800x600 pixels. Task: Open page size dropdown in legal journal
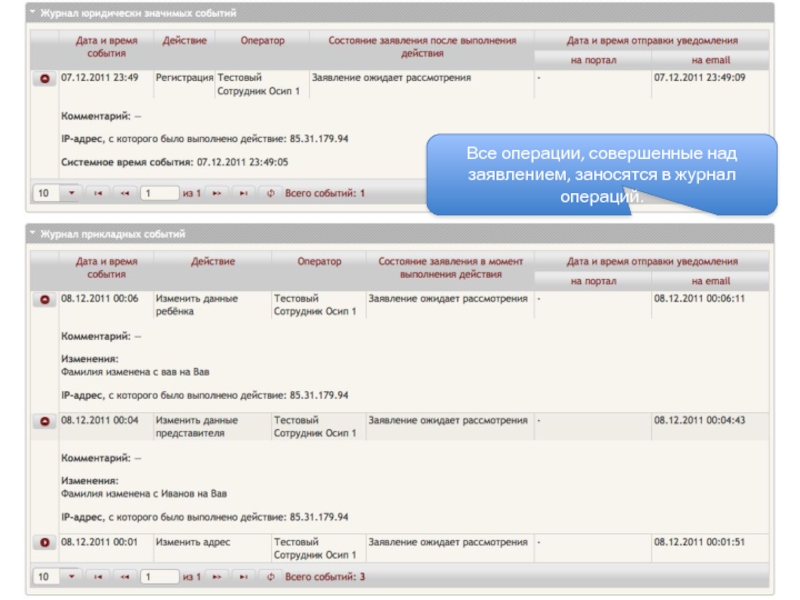tap(72, 193)
